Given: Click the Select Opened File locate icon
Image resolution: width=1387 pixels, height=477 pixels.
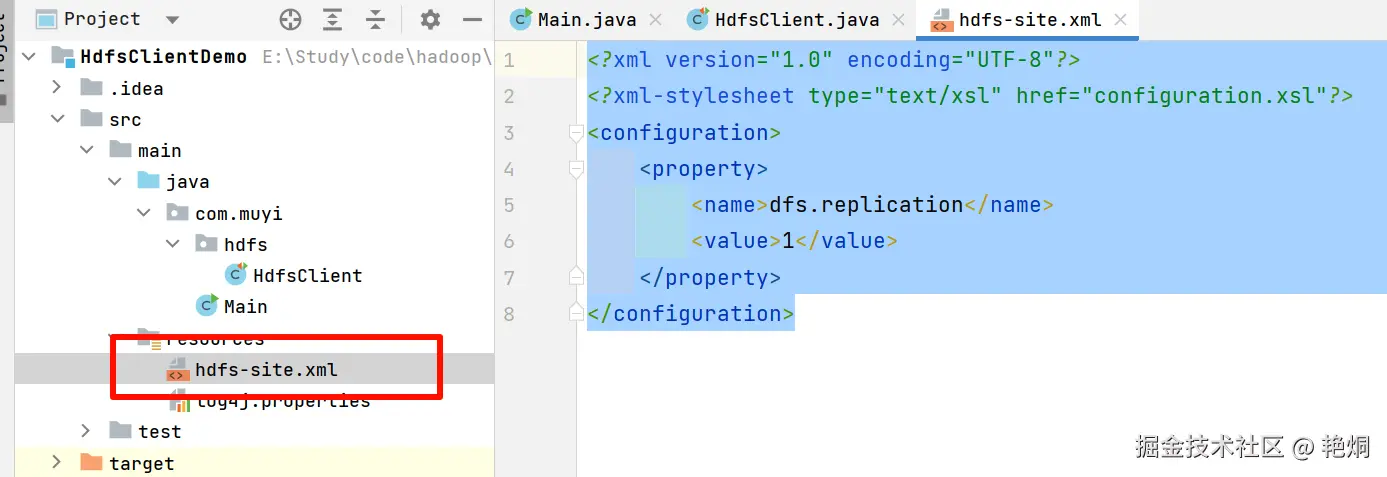Looking at the screenshot, I should 290,19.
